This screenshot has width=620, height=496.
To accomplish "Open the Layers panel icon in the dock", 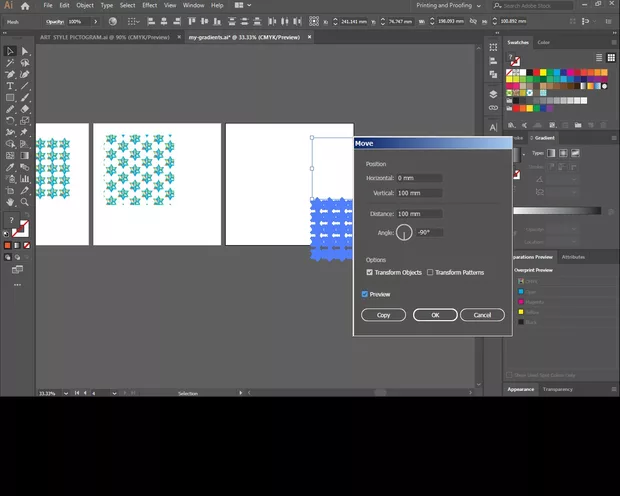I will point(493,94).
